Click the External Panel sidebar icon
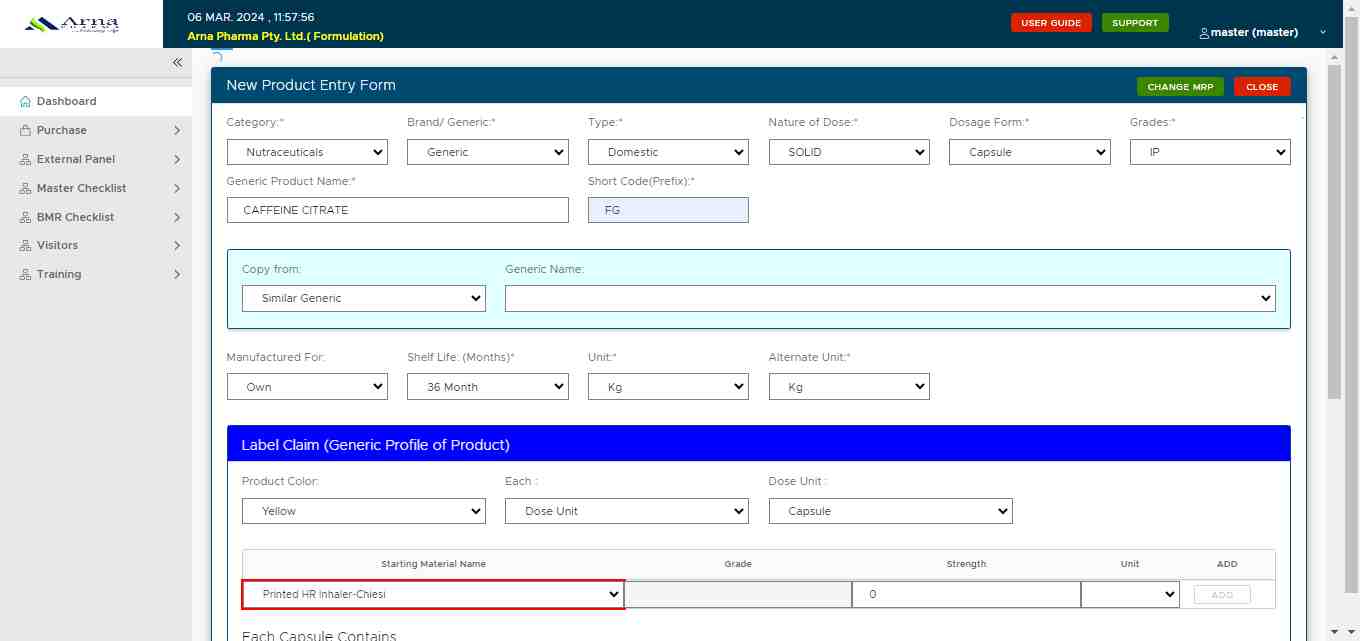 pos(25,160)
